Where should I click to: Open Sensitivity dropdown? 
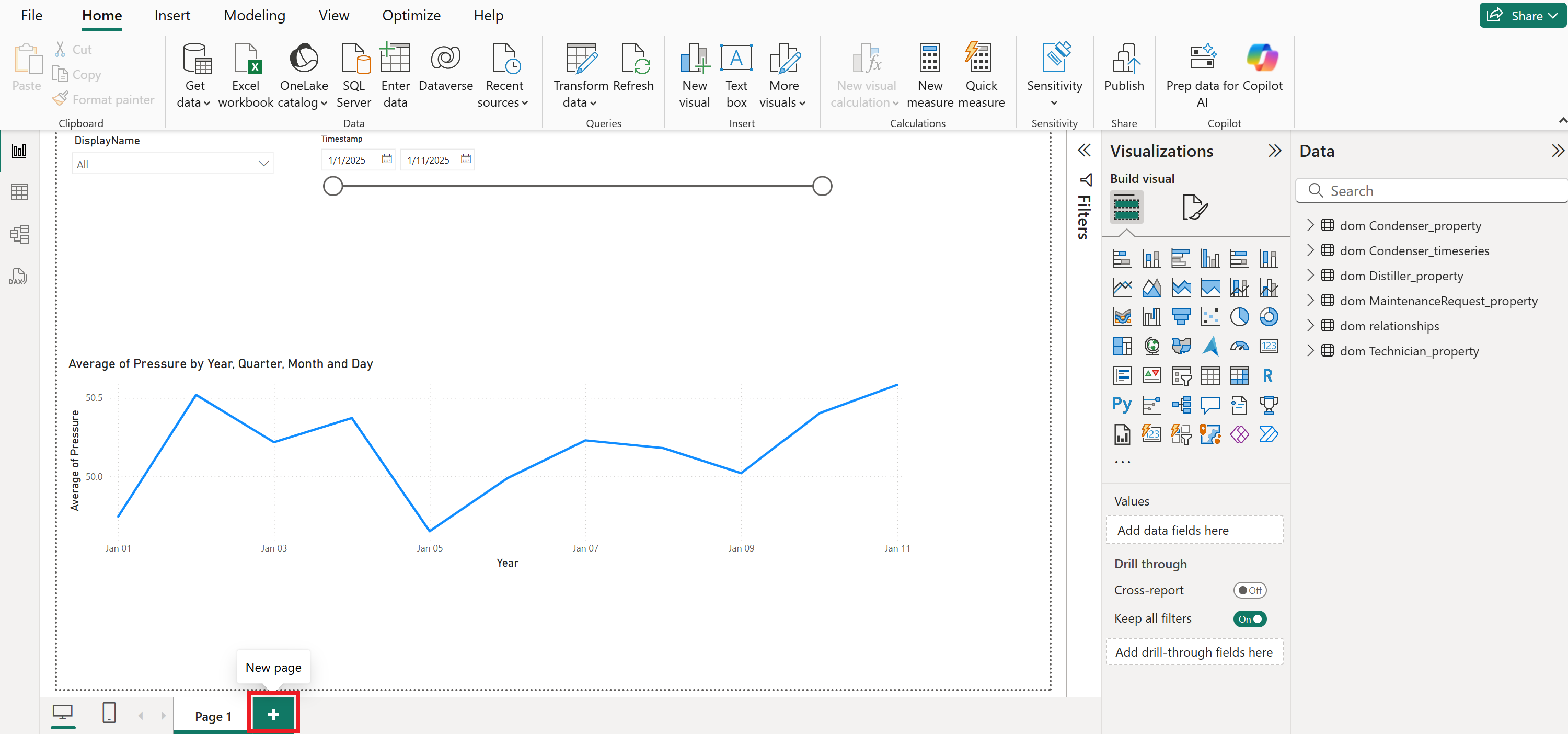(x=1054, y=75)
